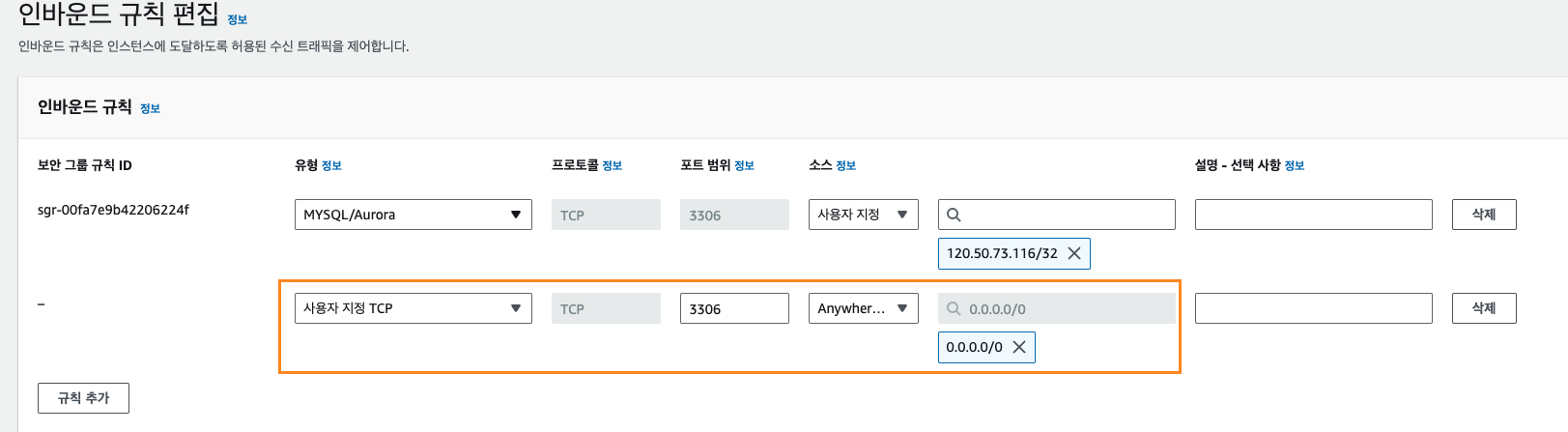Open 정보 link next to 인바운드 규칙 편집
1568x432 pixels.
(238, 19)
